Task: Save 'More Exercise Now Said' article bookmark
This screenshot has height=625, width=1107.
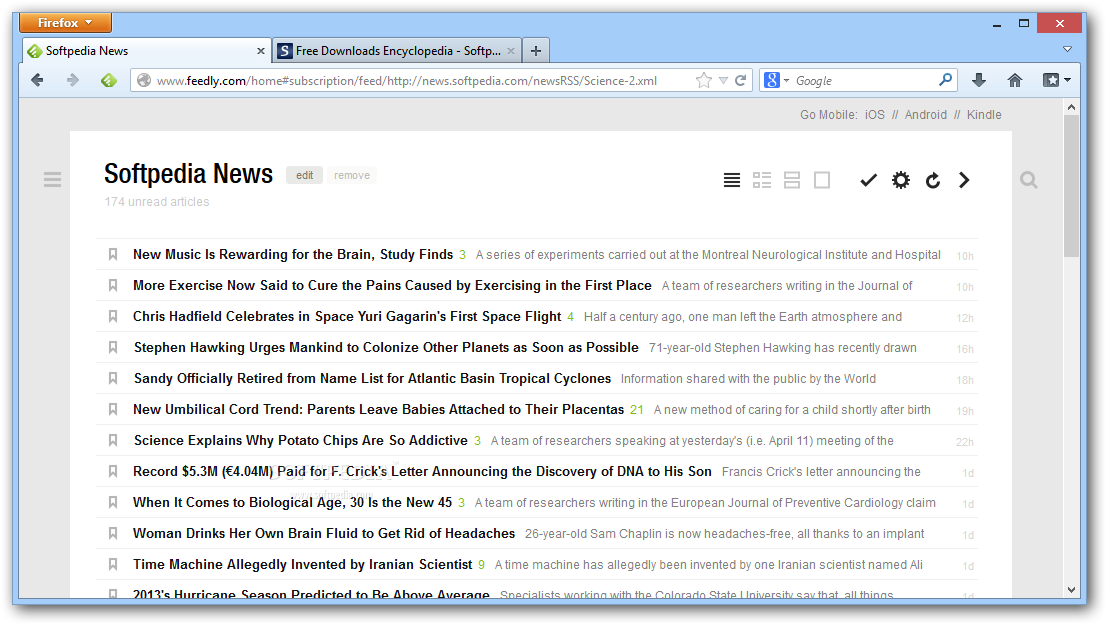Action: (x=112, y=285)
